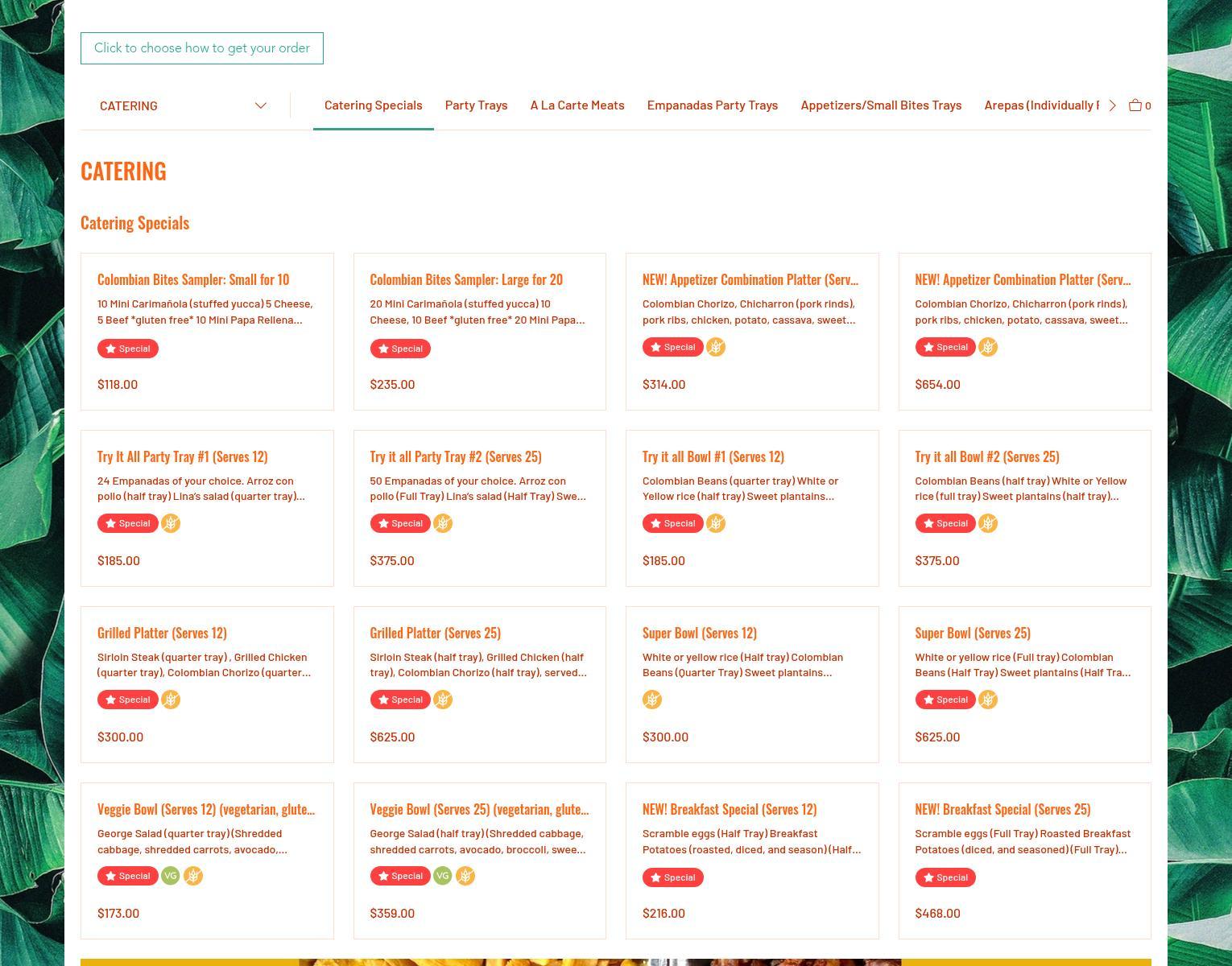Go to Appetizers/Small Bites Trays tab
1232x966 pixels.
[x=880, y=105]
